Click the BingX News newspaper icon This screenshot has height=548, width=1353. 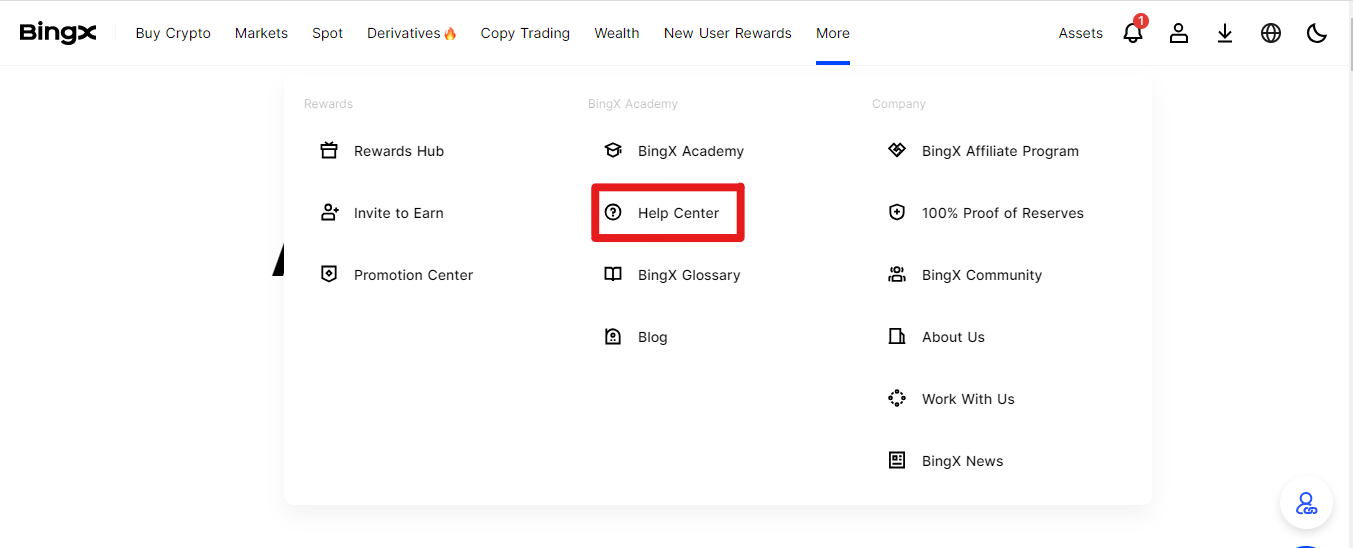[897, 461]
